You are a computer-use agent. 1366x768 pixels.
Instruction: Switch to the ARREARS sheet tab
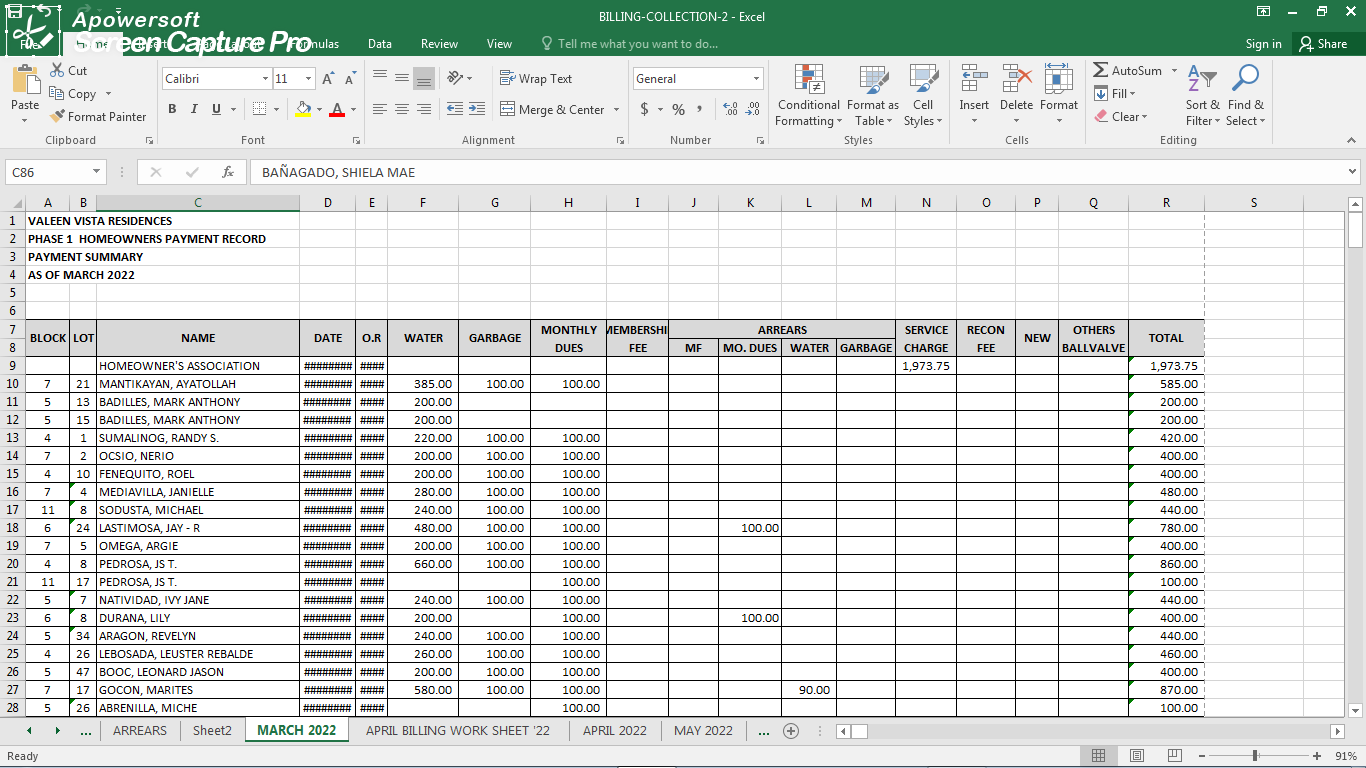[140, 730]
